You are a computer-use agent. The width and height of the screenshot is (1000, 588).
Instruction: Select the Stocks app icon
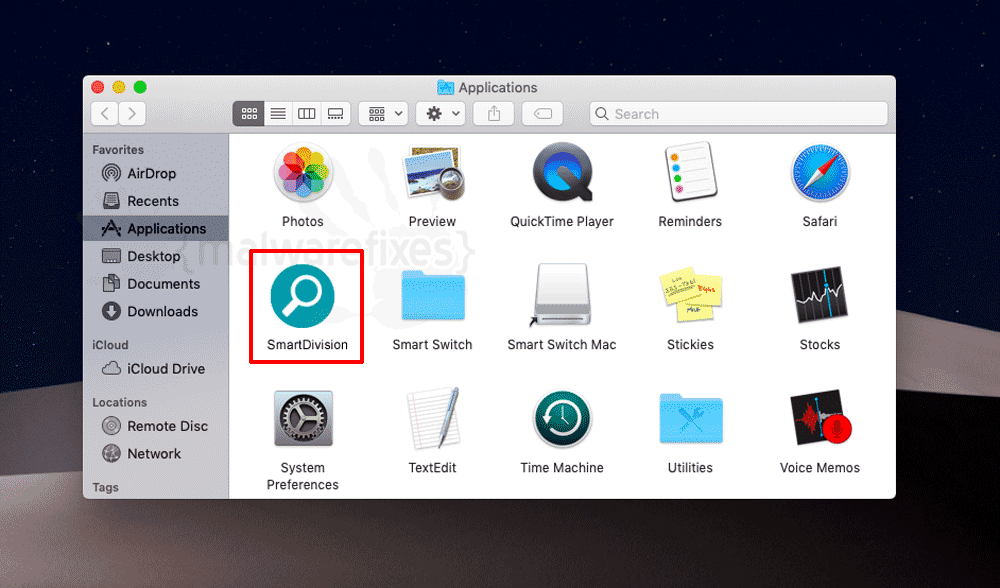point(820,295)
